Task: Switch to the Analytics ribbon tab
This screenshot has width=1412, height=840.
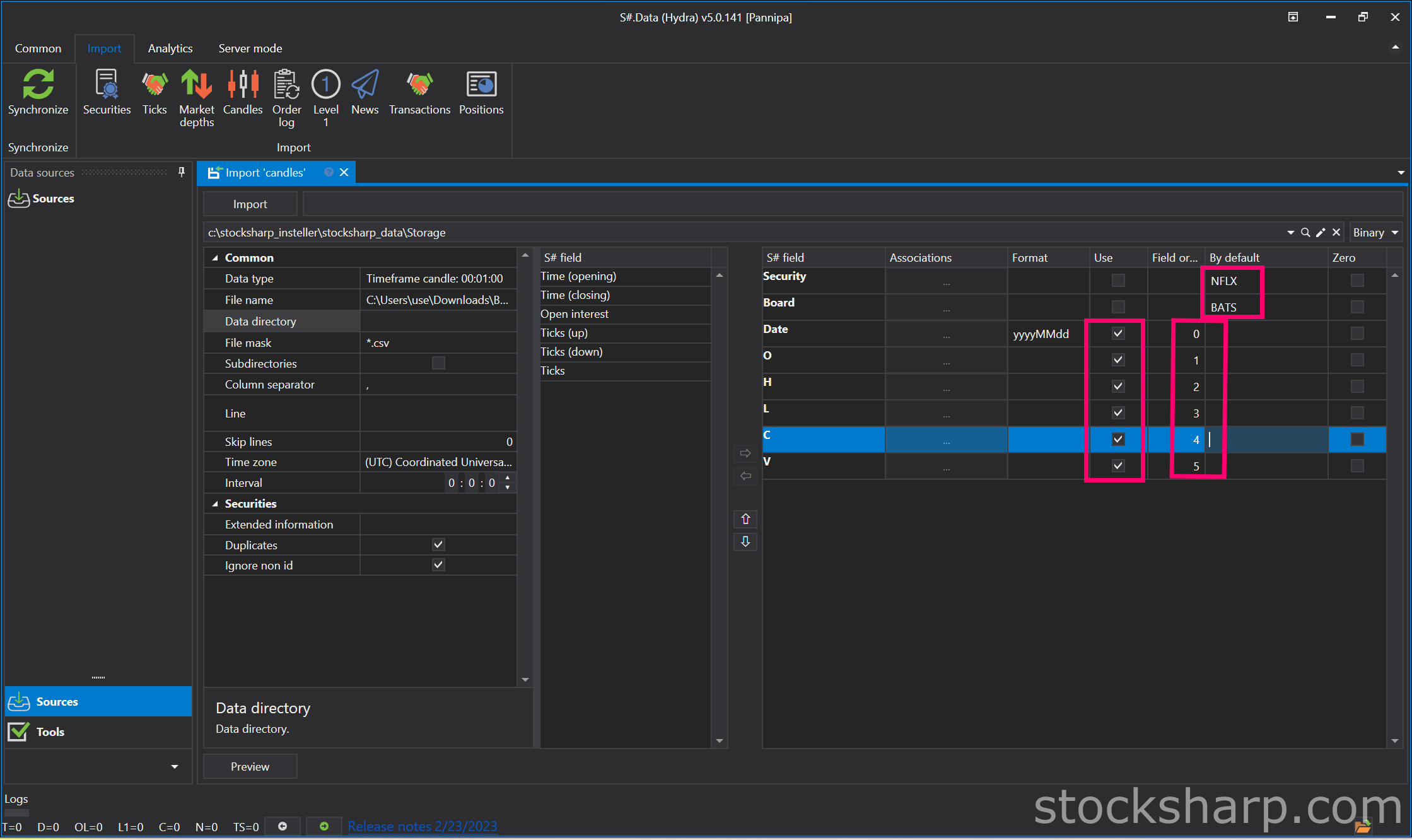Action: (x=170, y=49)
